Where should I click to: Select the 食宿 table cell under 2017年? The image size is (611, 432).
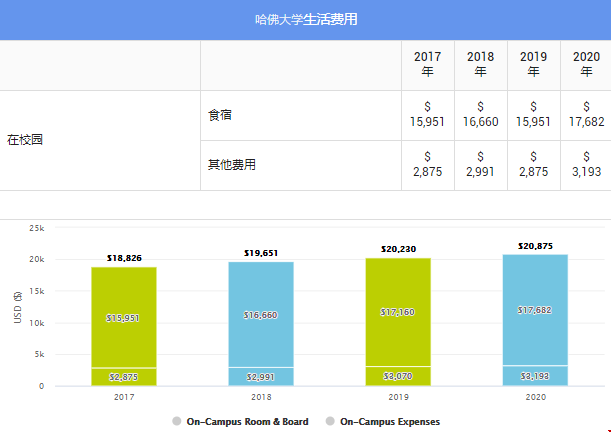coord(428,115)
